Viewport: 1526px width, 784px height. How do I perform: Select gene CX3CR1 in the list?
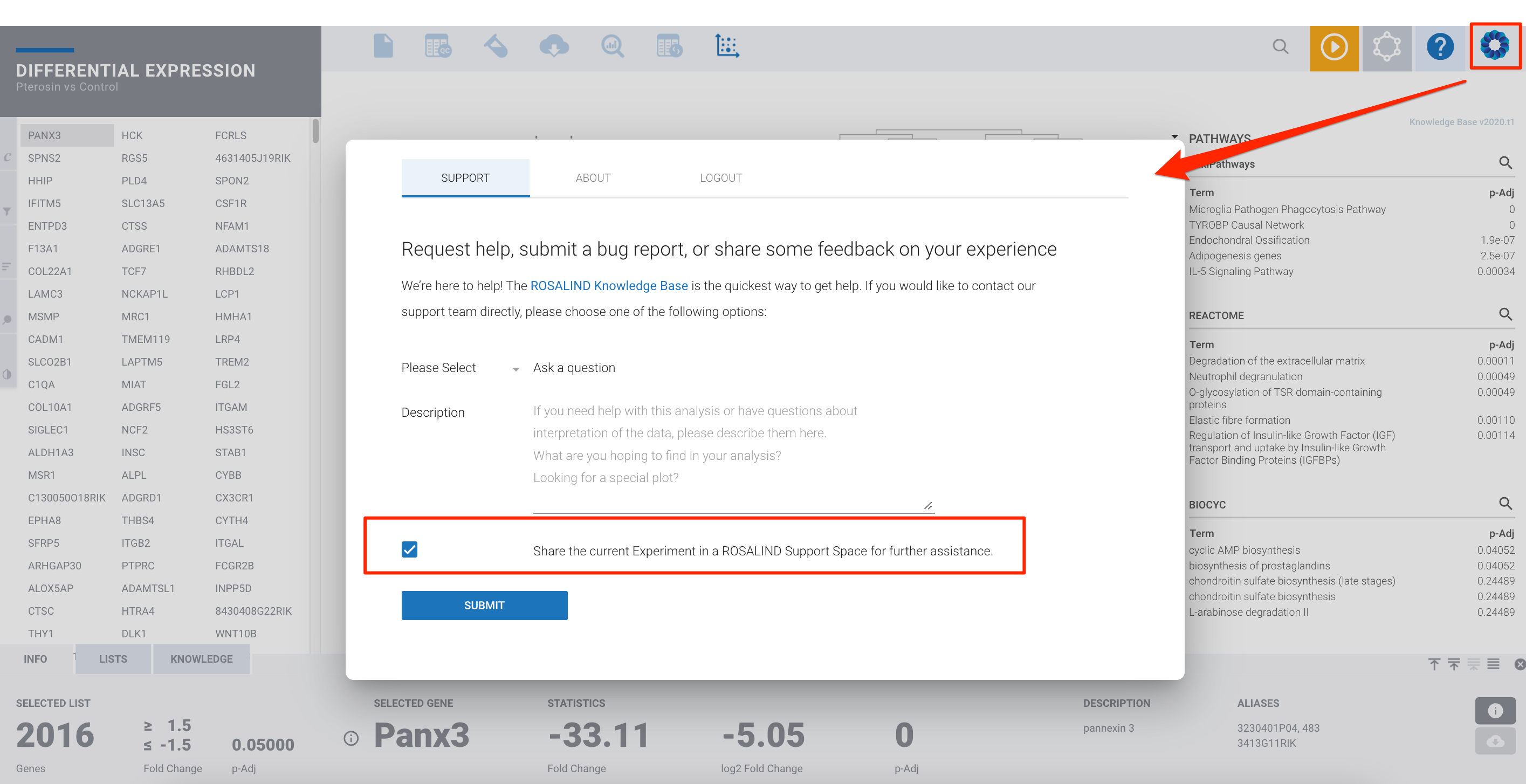click(234, 498)
